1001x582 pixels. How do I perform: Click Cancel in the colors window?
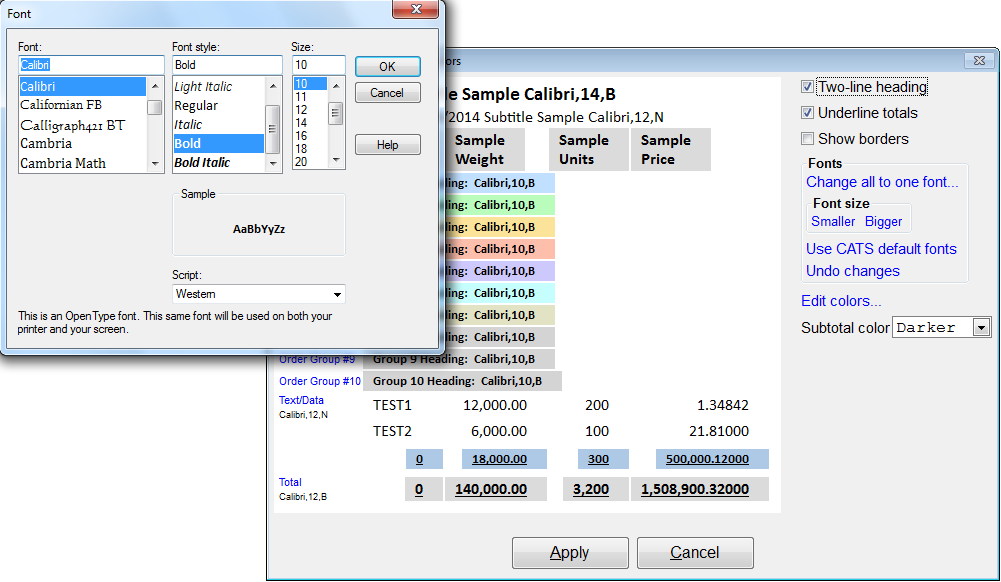pyautogui.click(x=695, y=553)
